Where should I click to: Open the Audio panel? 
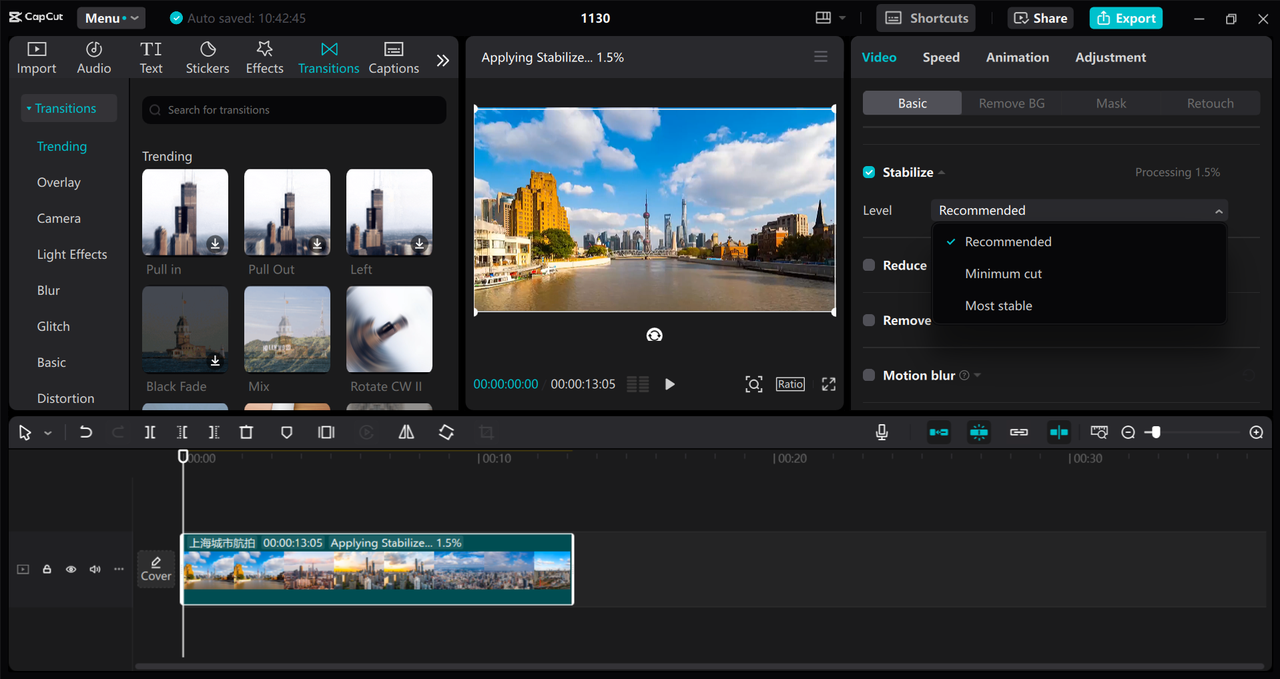click(94, 58)
